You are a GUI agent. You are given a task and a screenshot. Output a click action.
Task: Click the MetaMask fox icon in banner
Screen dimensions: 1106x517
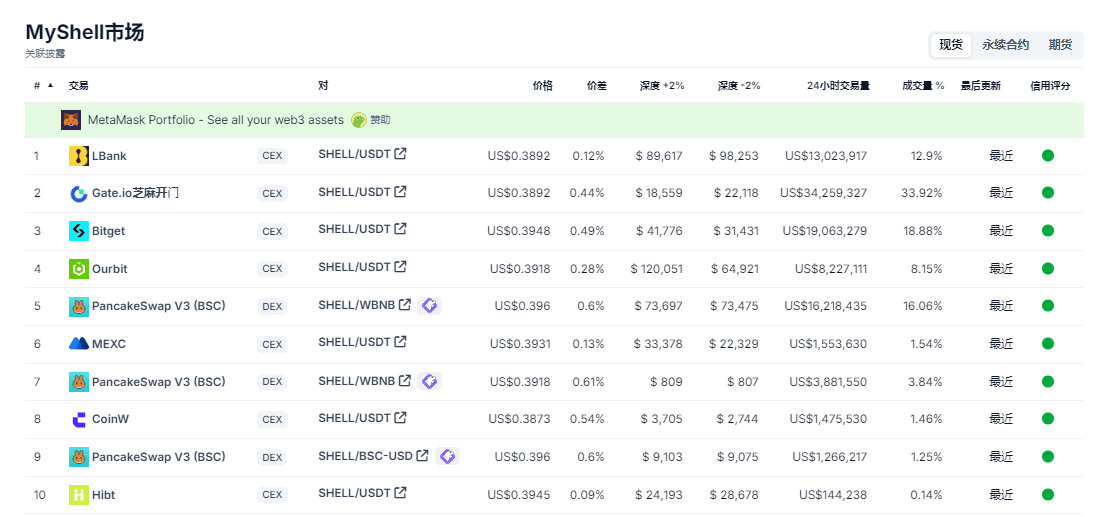71,120
